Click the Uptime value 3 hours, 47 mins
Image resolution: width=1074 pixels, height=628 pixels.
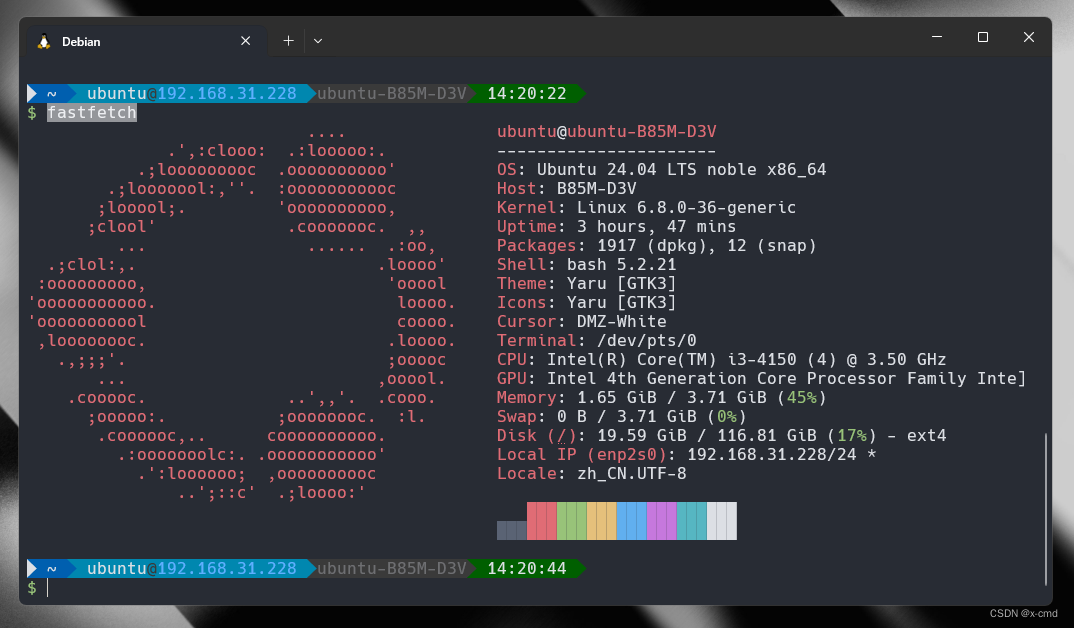point(656,227)
